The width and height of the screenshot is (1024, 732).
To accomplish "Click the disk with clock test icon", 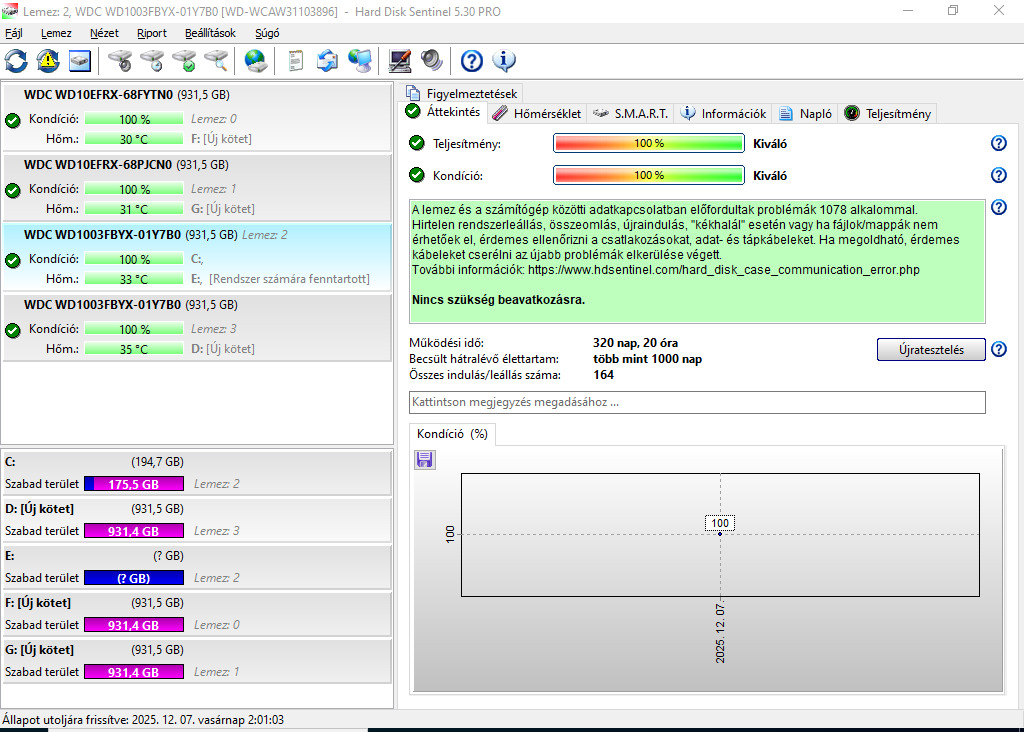I will tap(152, 61).
